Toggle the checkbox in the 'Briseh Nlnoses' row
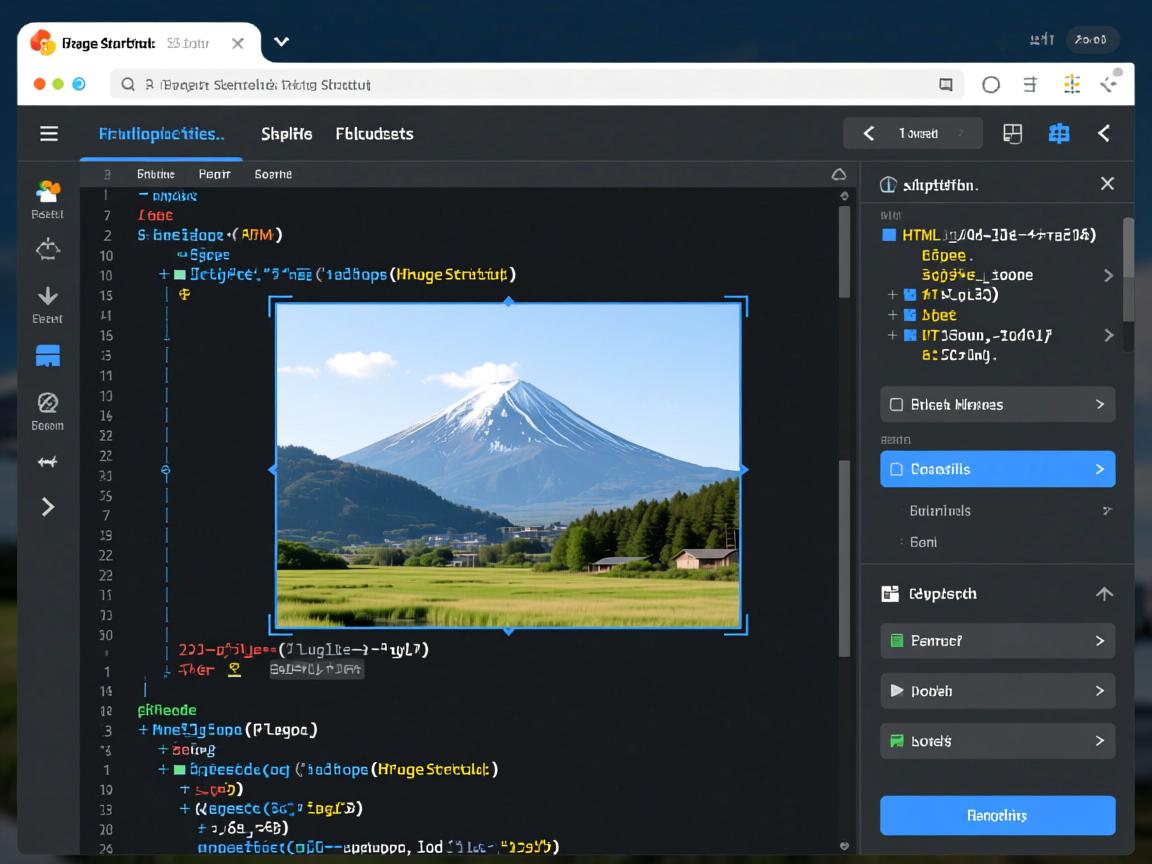This screenshot has width=1152, height=864. (x=896, y=405)
